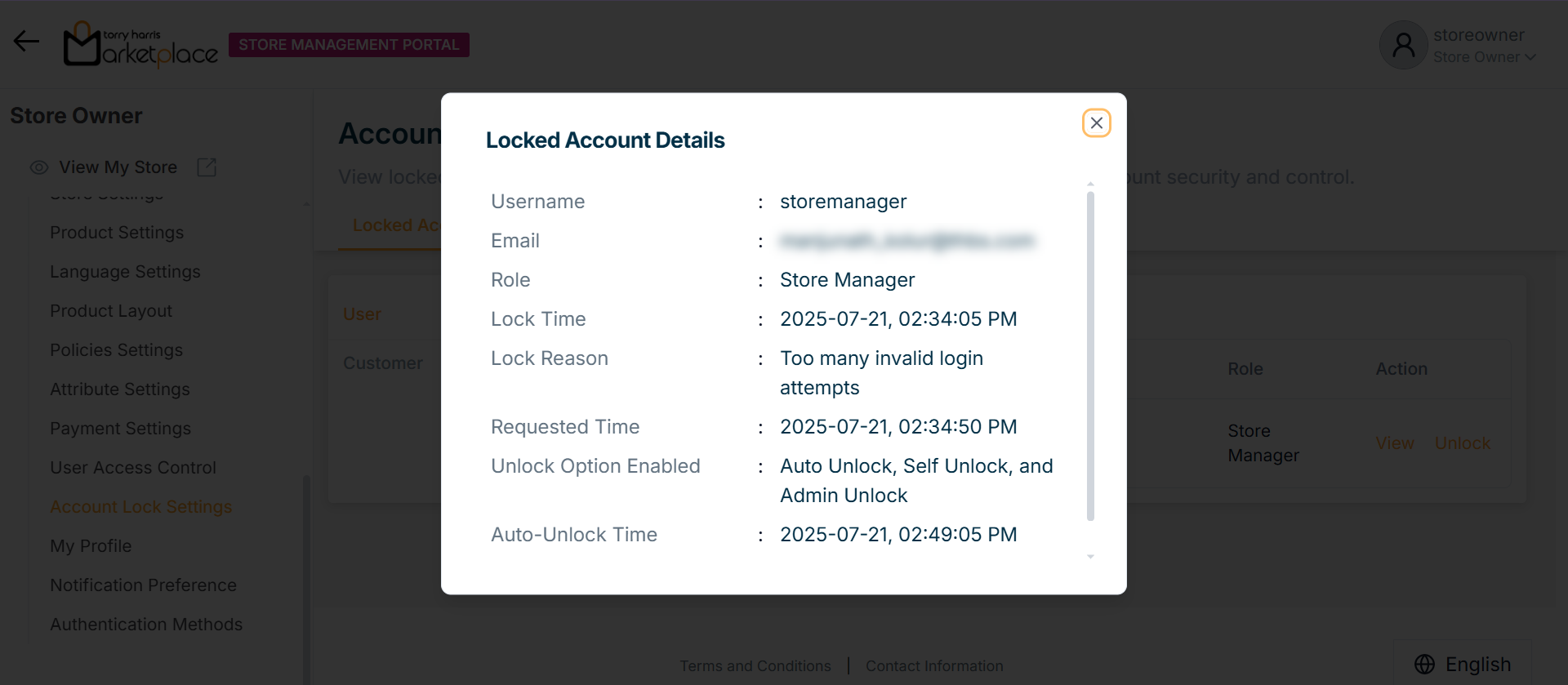Viewport: 1568px width, 685px height.
Task: Select Authentication Methods in sidebar
Action: 146,625
